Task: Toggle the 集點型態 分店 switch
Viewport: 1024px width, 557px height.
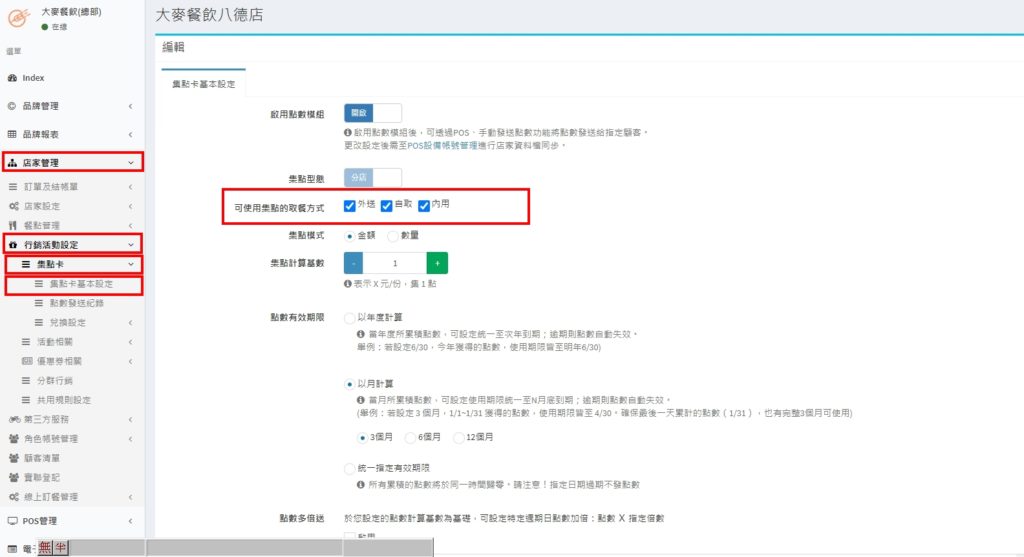Action: coord(373,178)
